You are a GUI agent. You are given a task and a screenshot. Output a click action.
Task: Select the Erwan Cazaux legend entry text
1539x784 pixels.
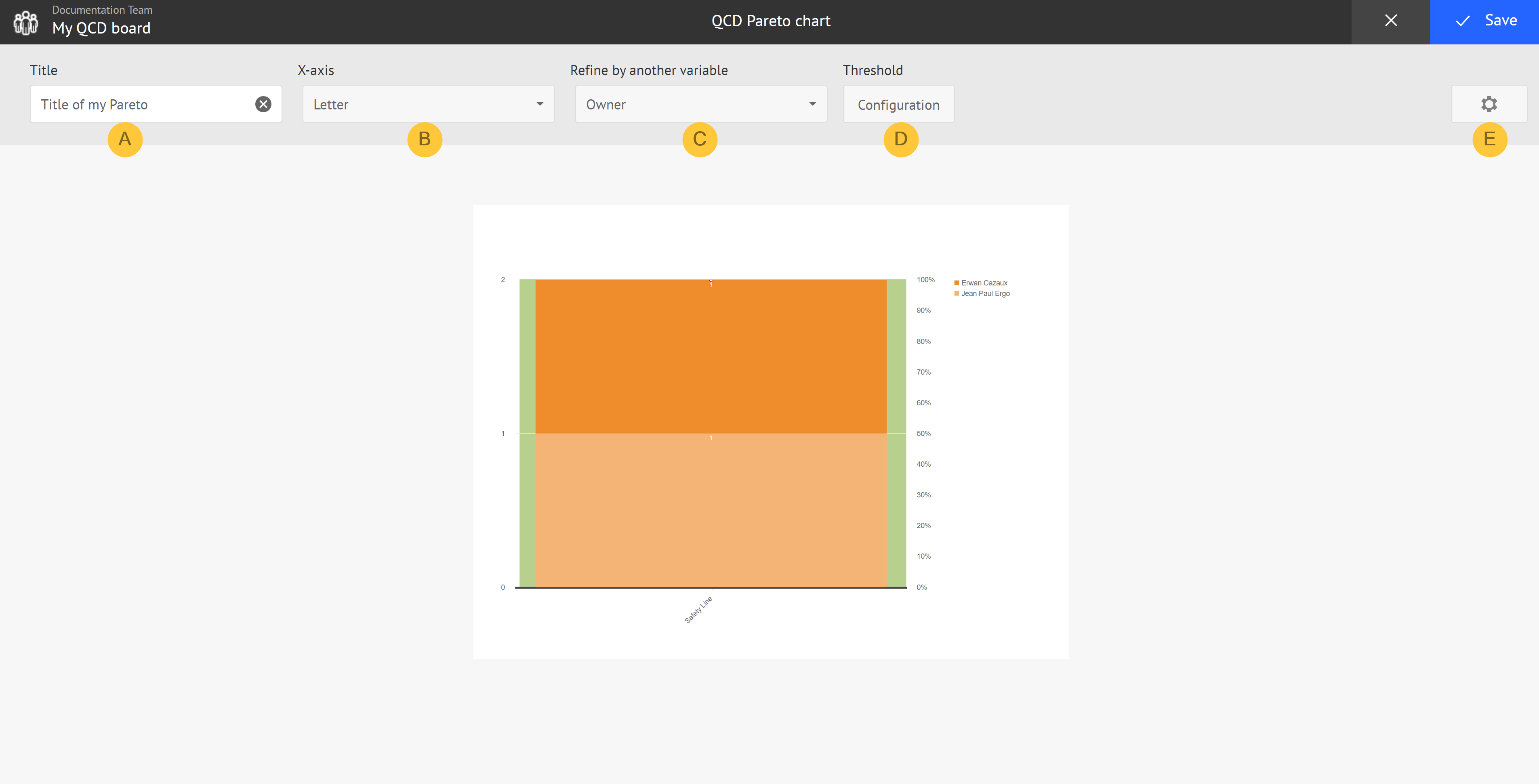pos(984,283)
